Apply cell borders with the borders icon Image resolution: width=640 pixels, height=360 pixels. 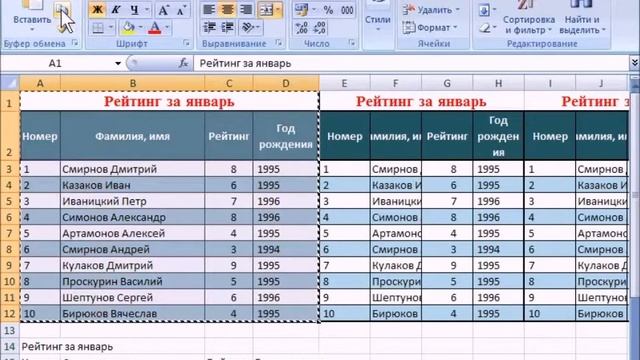(x=98, y=28)
